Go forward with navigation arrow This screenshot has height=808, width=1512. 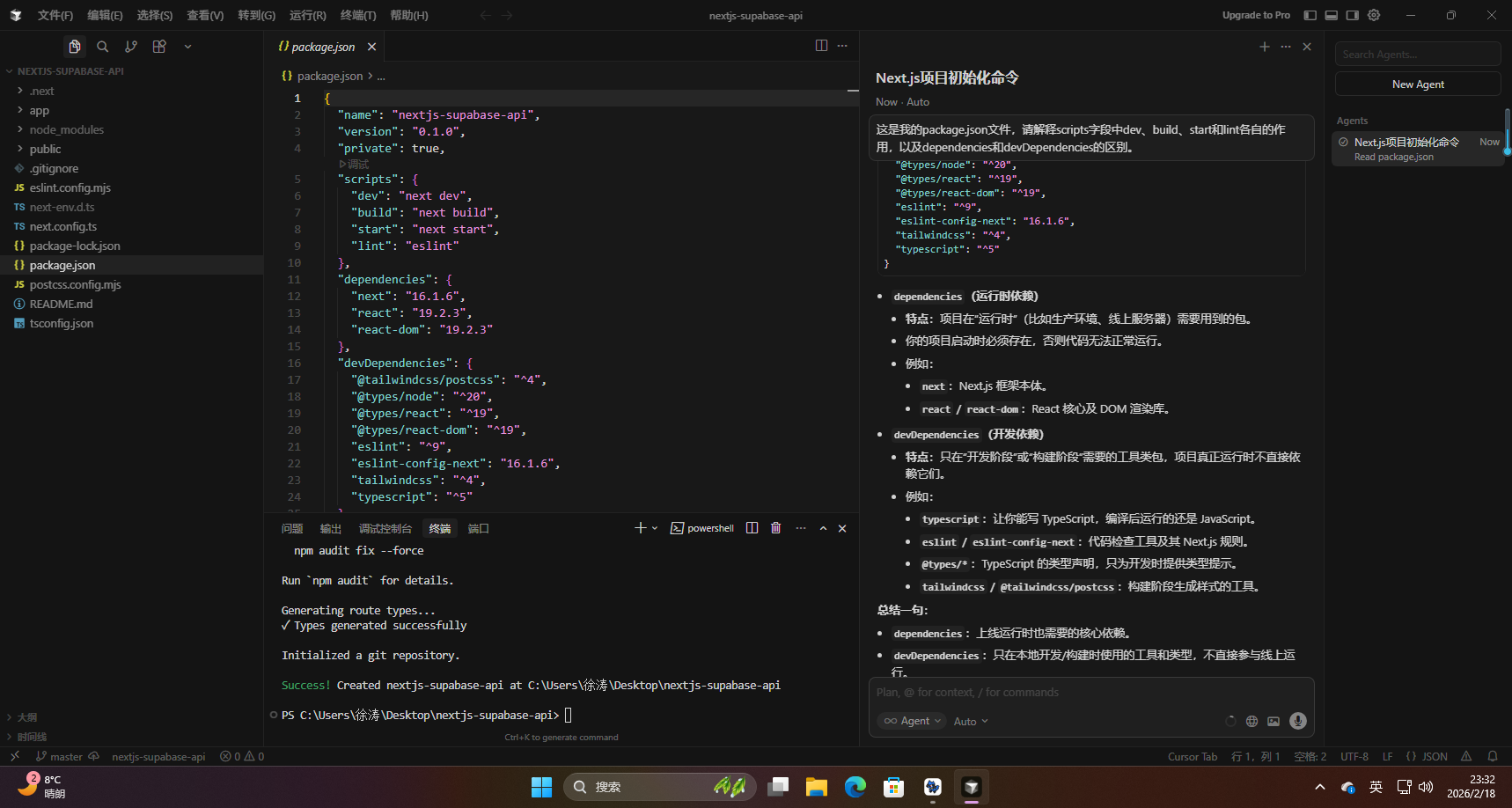[x=507, y=15]
